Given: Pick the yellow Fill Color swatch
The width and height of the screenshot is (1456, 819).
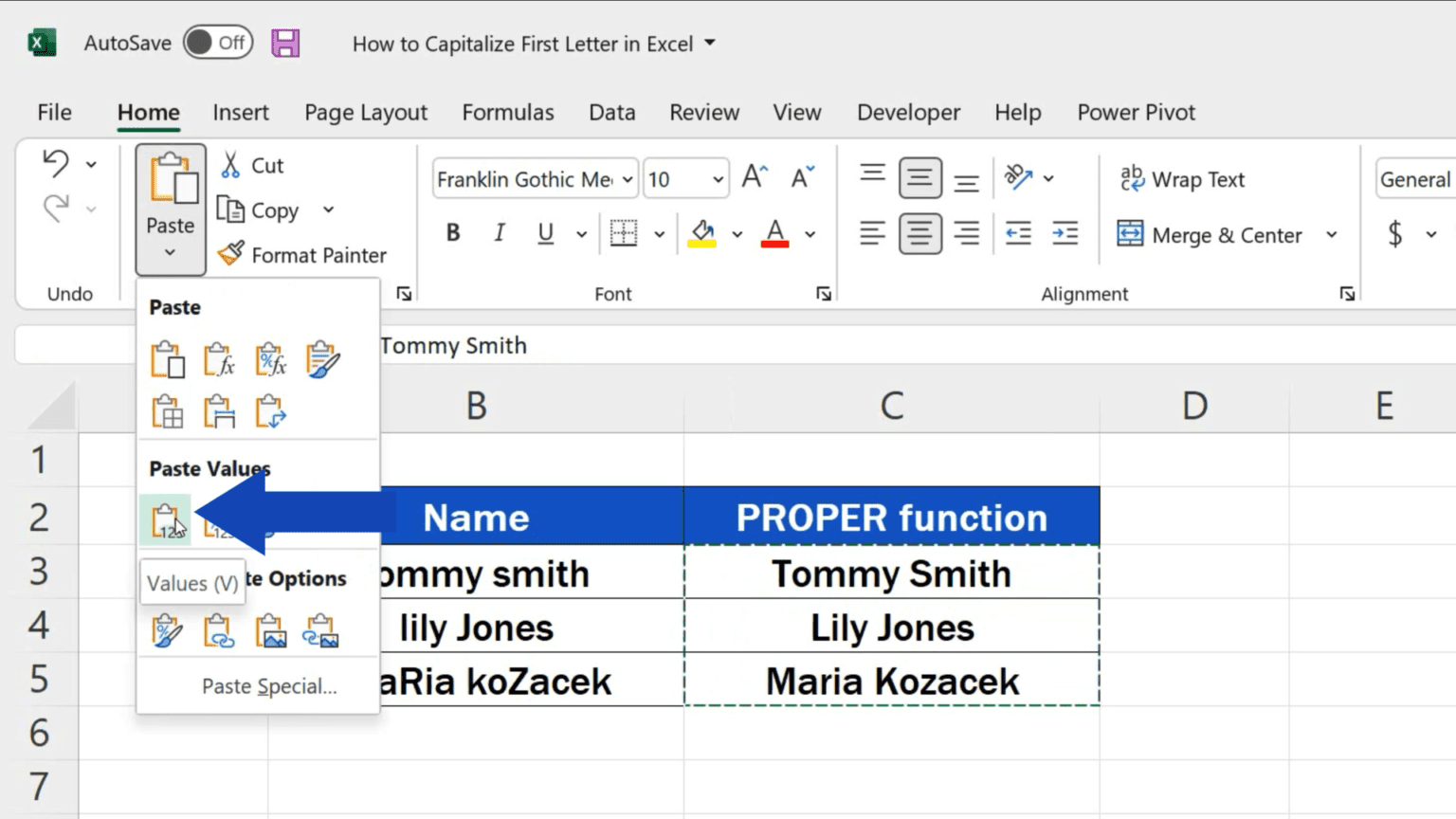Looking at the screenshot, I should (703, 233).
